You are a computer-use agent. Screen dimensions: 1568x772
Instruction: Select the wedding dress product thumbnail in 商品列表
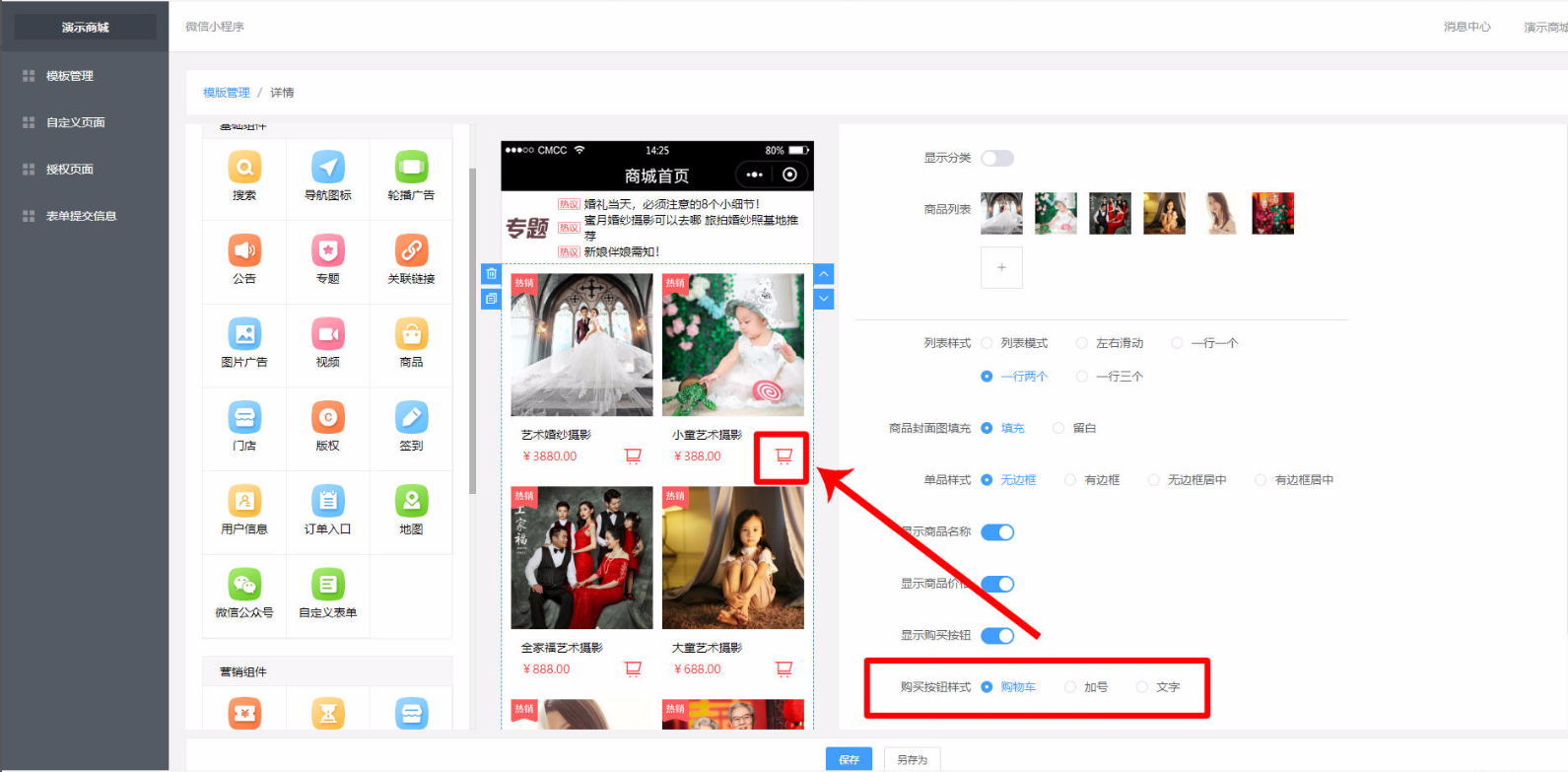(1001, 213)
